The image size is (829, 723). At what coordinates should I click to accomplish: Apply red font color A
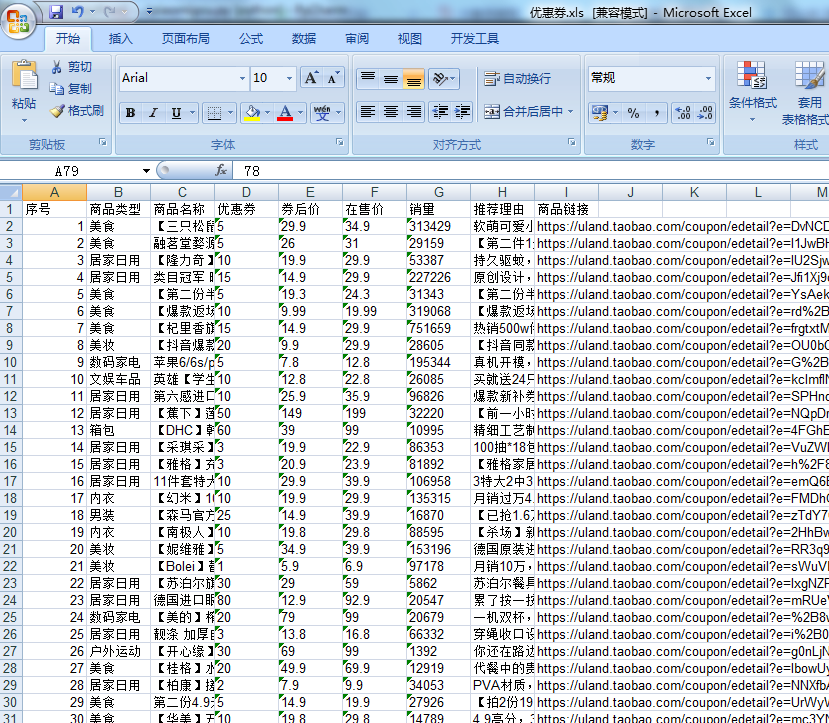(285, 113)
